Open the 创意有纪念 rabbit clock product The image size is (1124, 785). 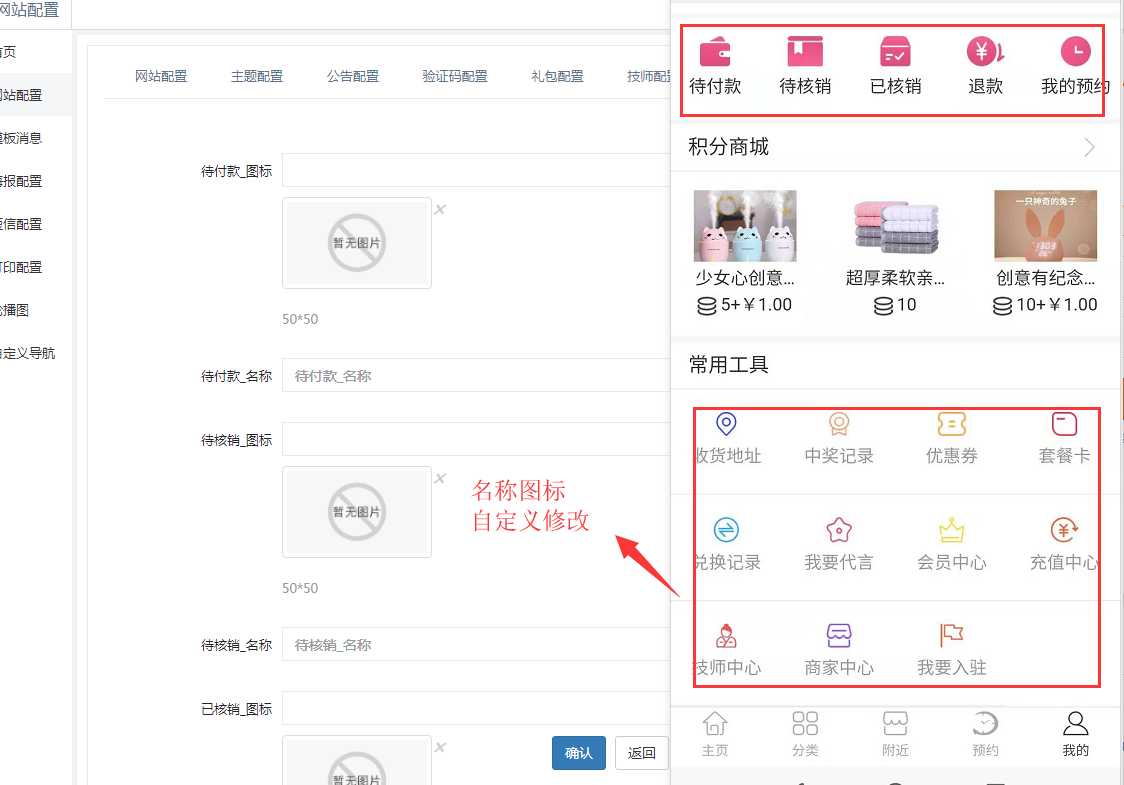(1045, 226)
